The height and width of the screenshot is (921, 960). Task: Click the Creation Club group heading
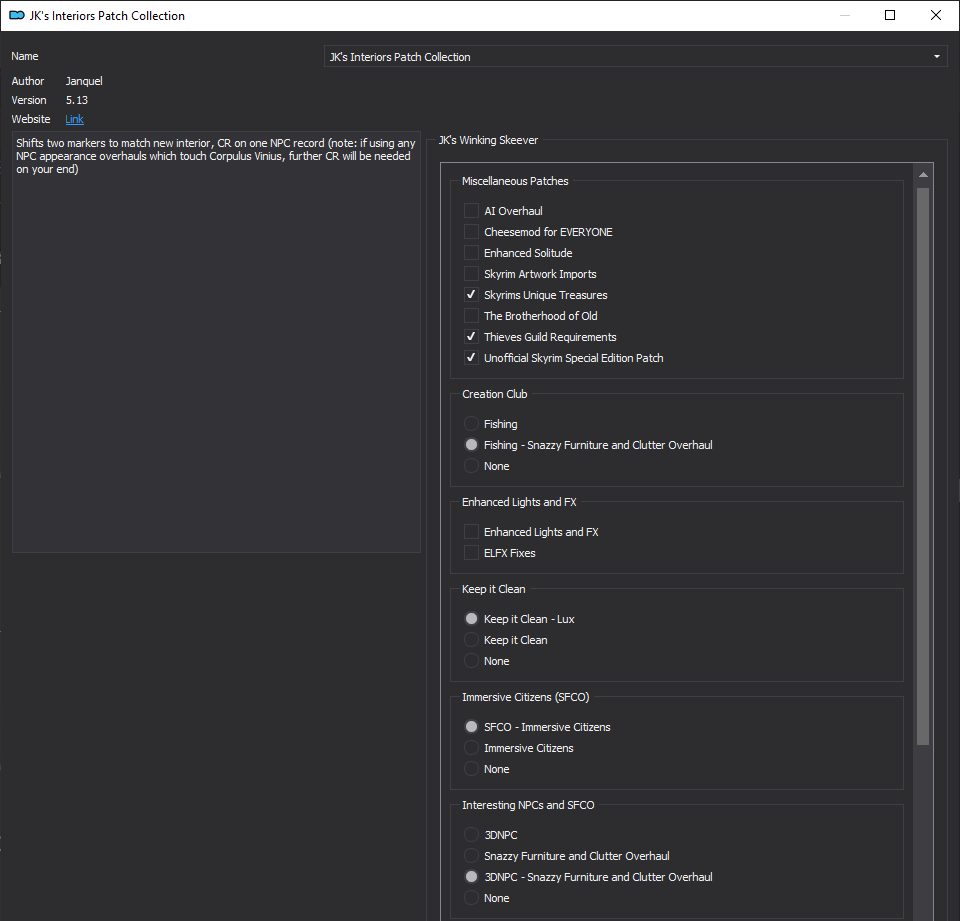click(495, 394)
